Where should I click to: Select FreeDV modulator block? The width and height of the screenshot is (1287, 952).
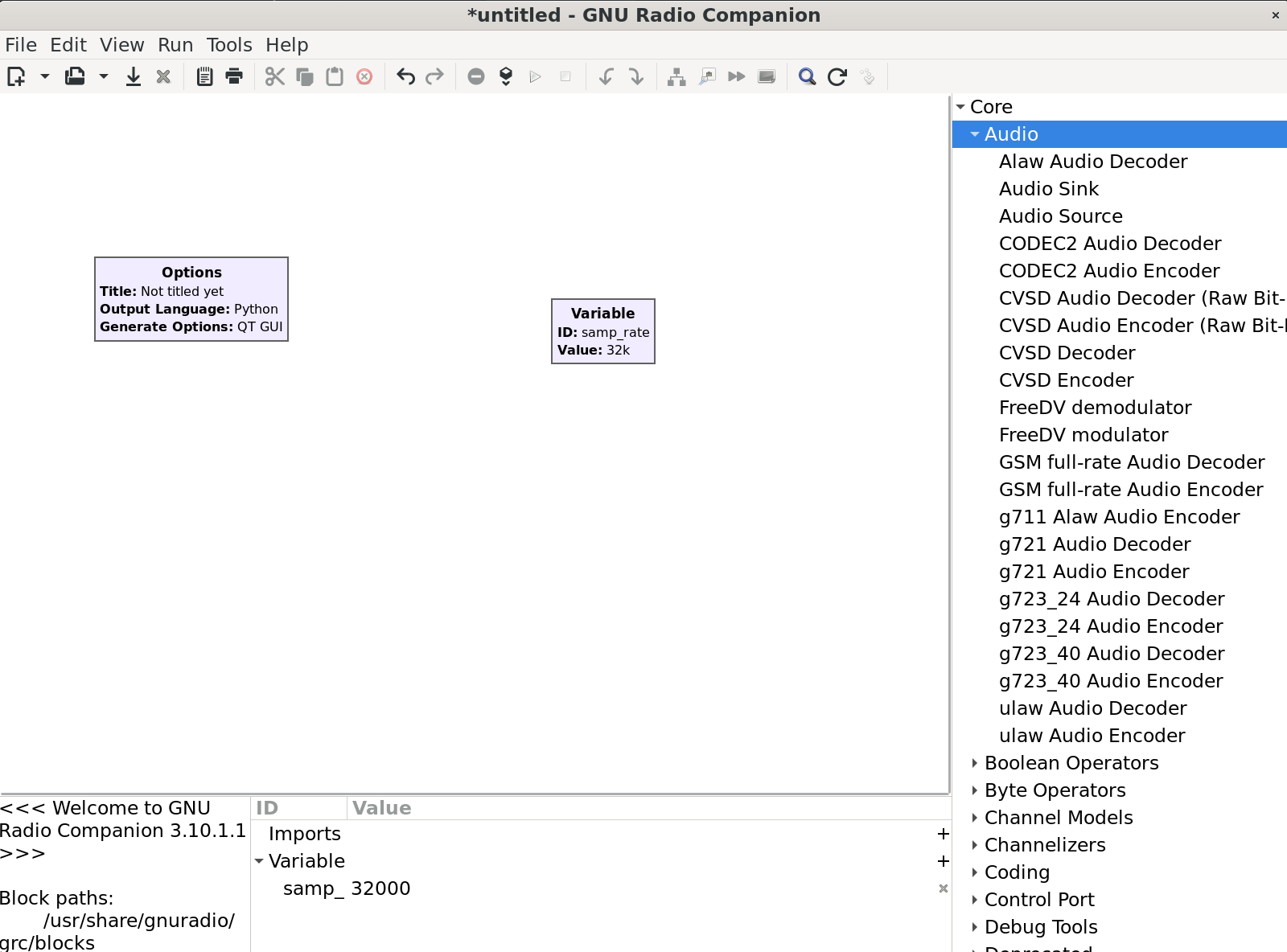[x=1083, y=435]
